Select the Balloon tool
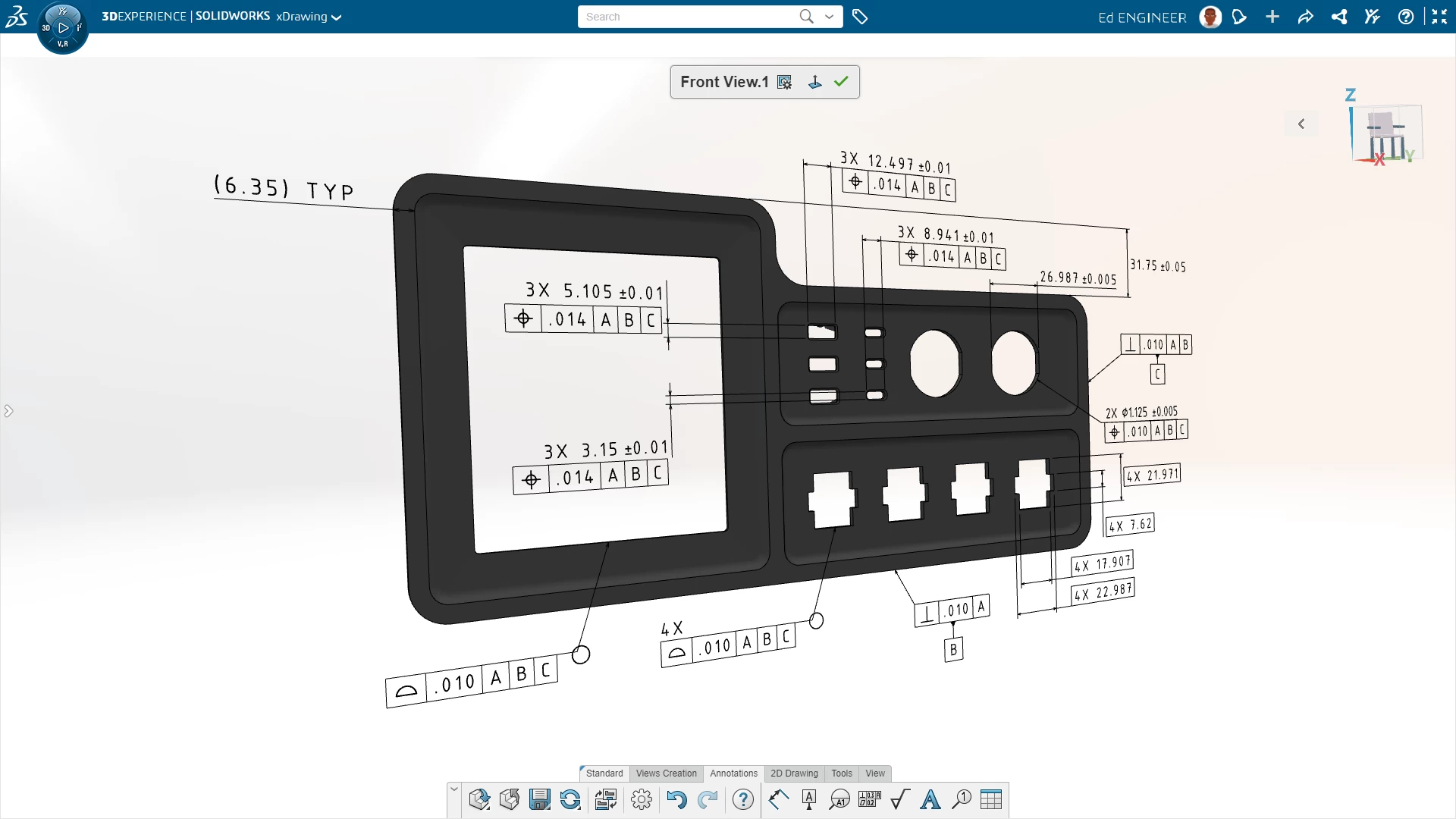This screenshot has width=1456, height=819. [x=962, y=799]
